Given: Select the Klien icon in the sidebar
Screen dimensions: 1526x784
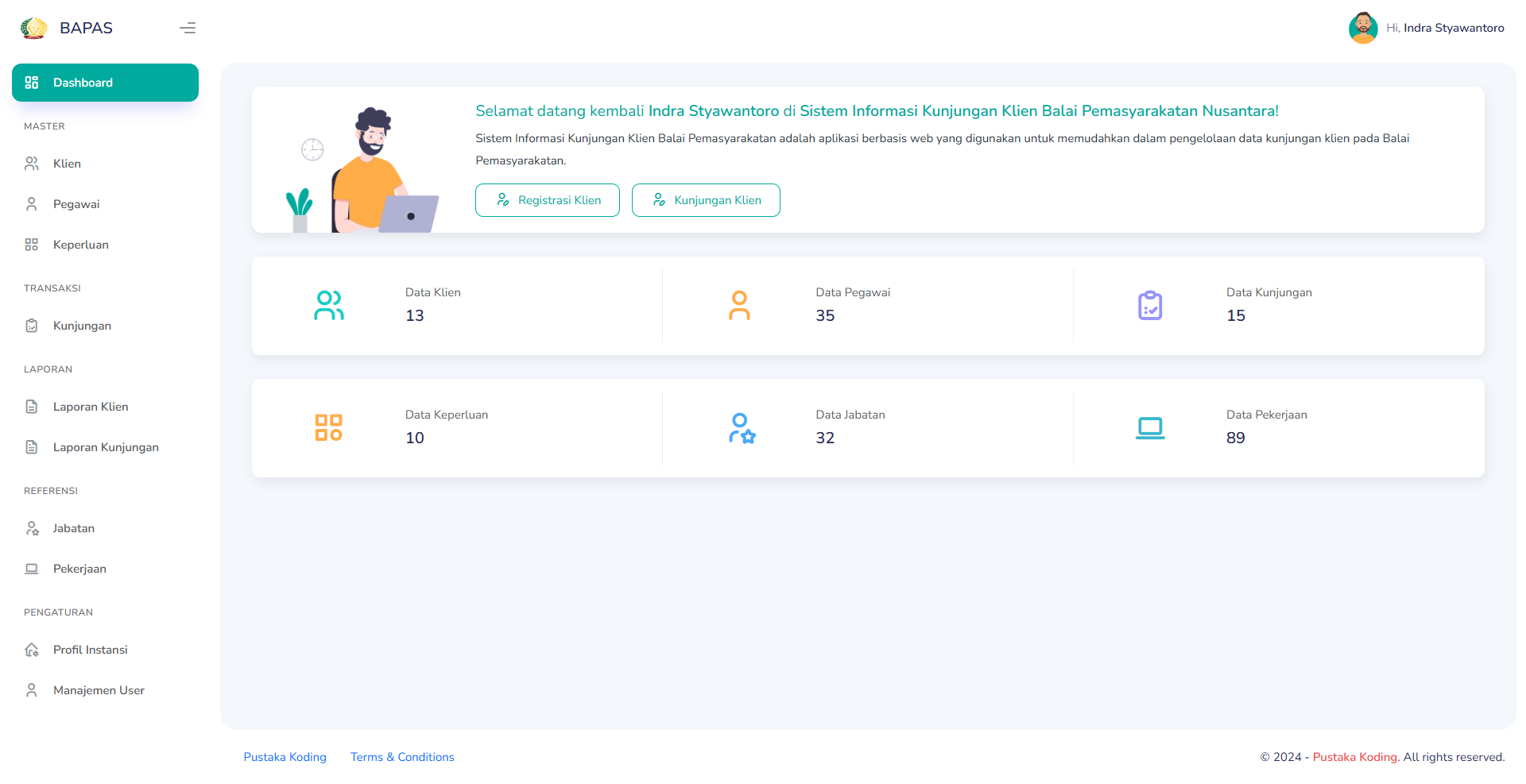Looking at the screenshot, I should pyautogui.click(x=32, y=163).
